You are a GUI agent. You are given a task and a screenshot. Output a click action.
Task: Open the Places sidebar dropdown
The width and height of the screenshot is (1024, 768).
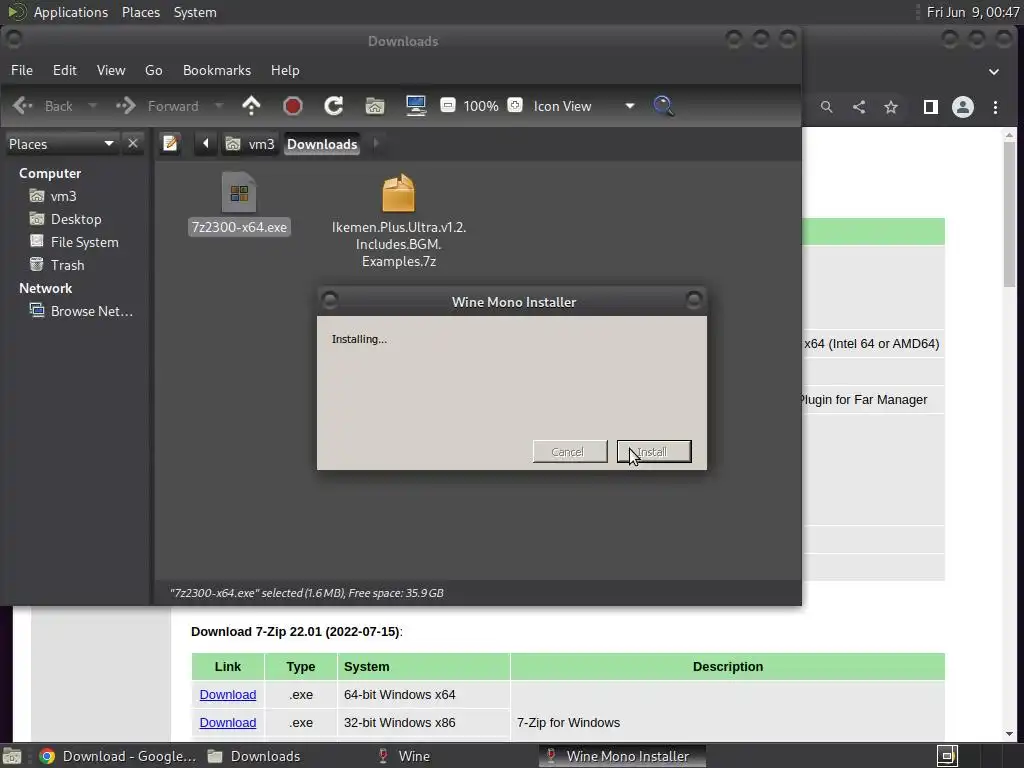pyautogui.click(x=61, y=144)
